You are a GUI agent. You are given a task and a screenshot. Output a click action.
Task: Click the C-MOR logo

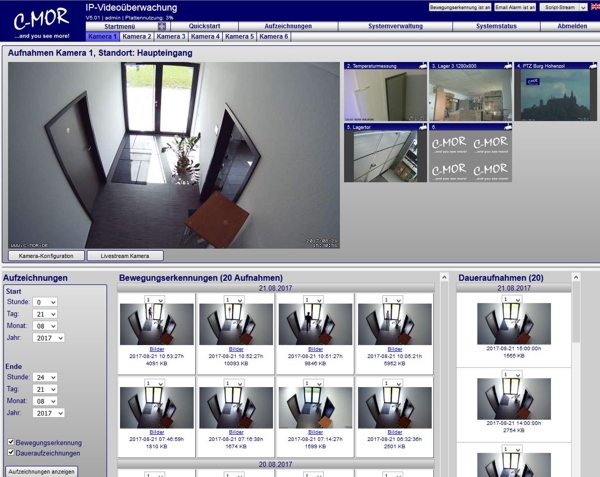tap(41, 21)
